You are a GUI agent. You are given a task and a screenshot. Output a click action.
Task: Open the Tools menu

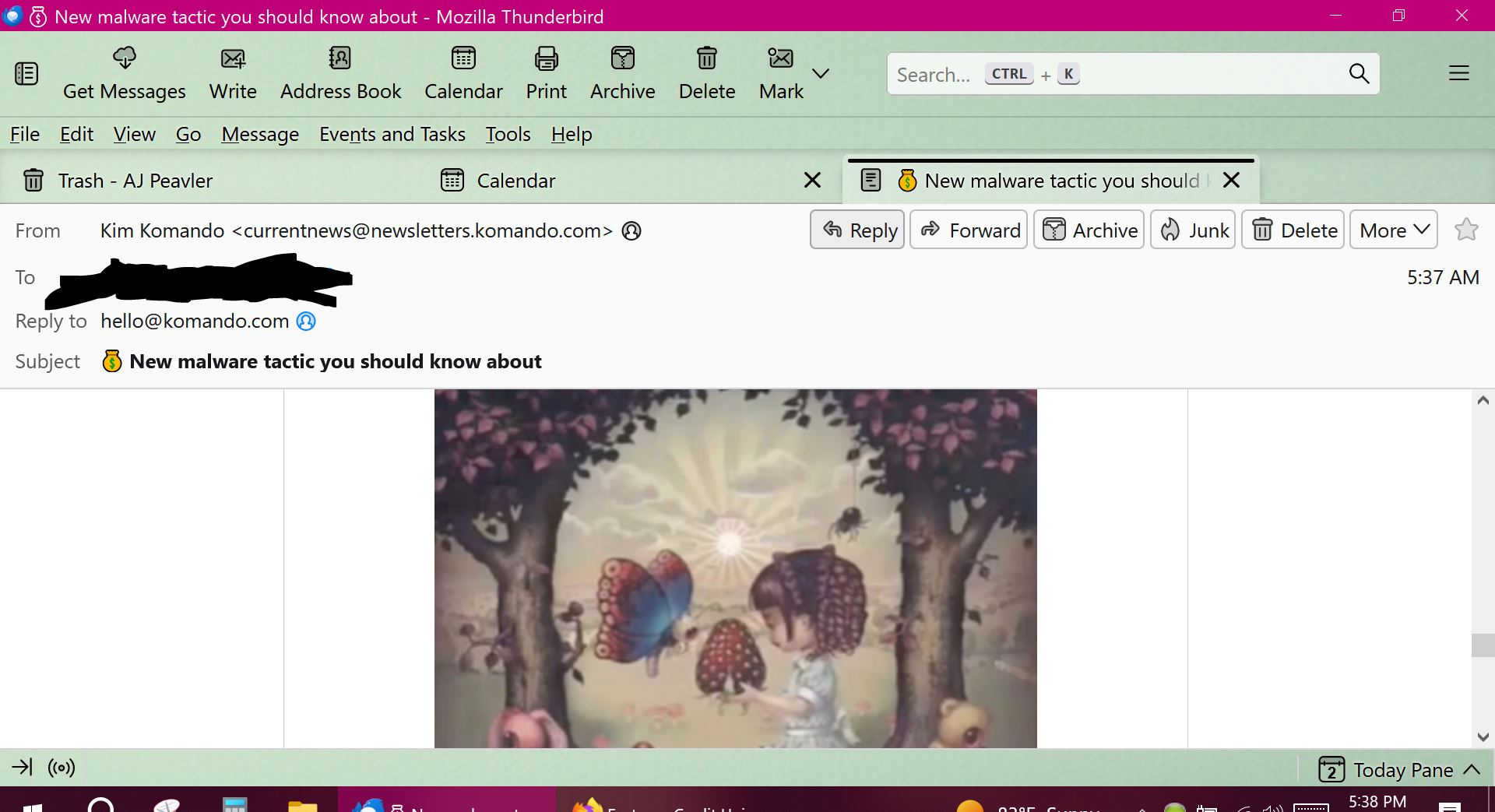coord(508,135)
